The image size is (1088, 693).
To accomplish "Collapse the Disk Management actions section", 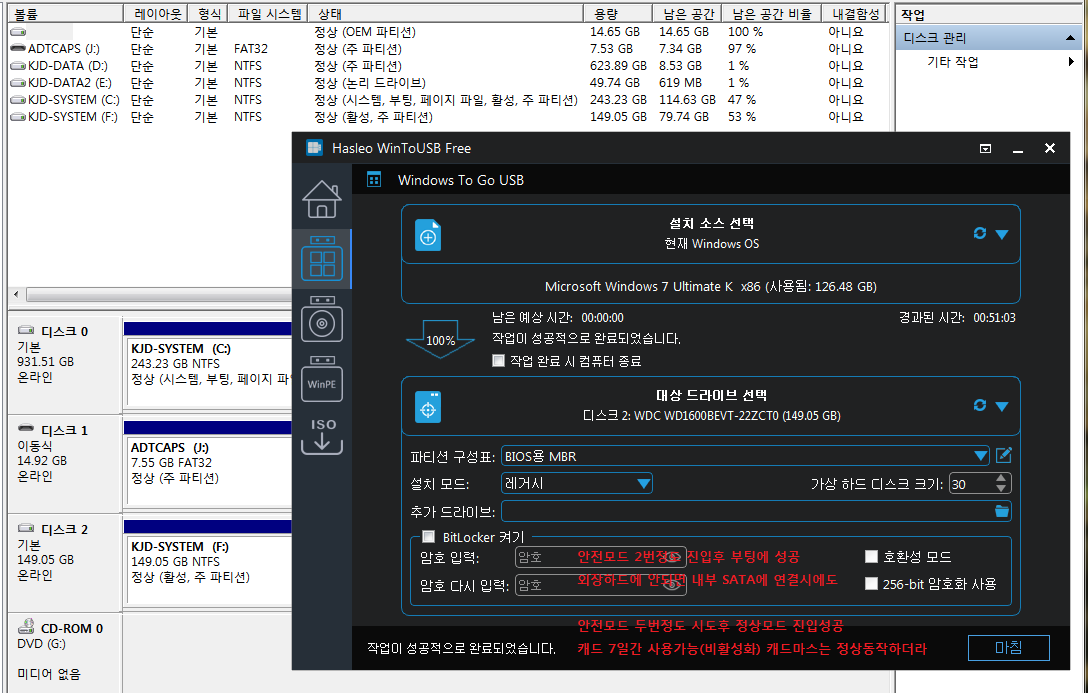I will pos(1071,37).
